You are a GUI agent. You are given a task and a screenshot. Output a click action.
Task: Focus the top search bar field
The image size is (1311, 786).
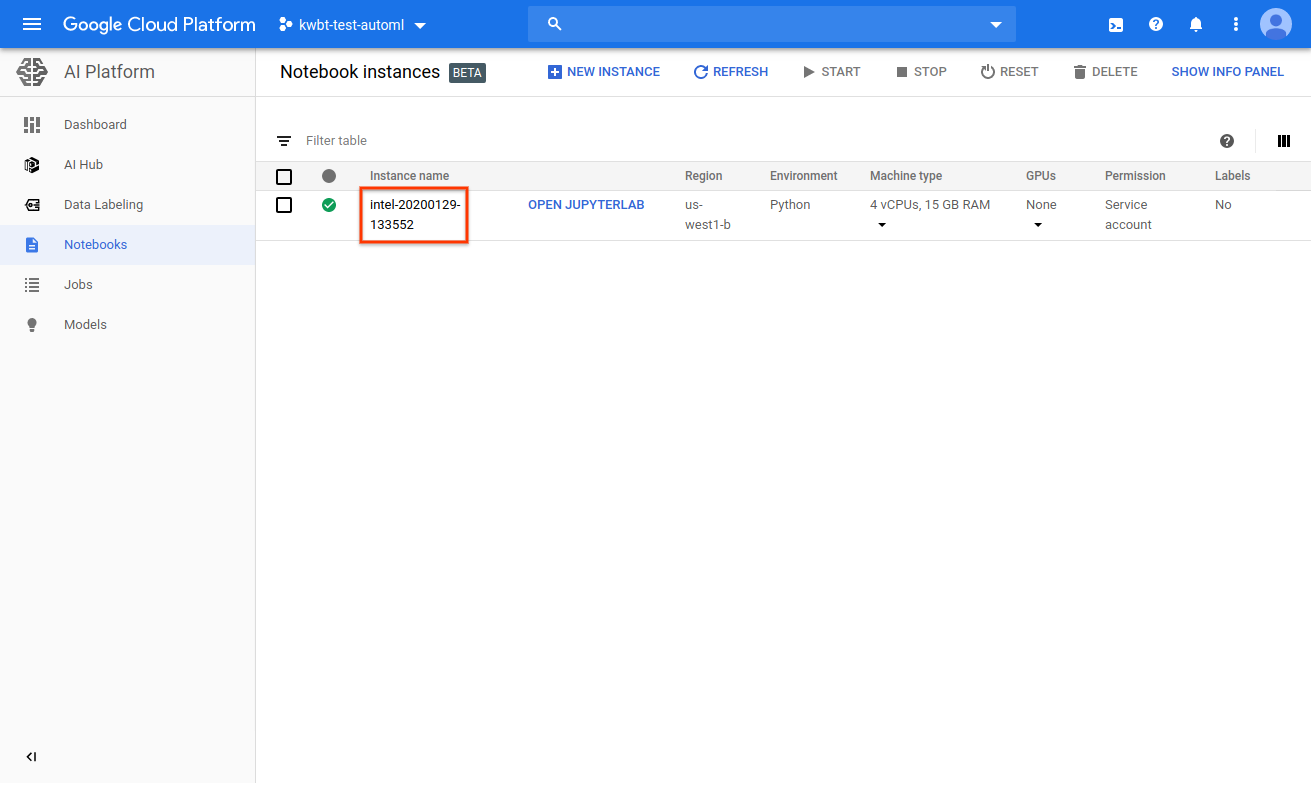(x=772, y=24)
